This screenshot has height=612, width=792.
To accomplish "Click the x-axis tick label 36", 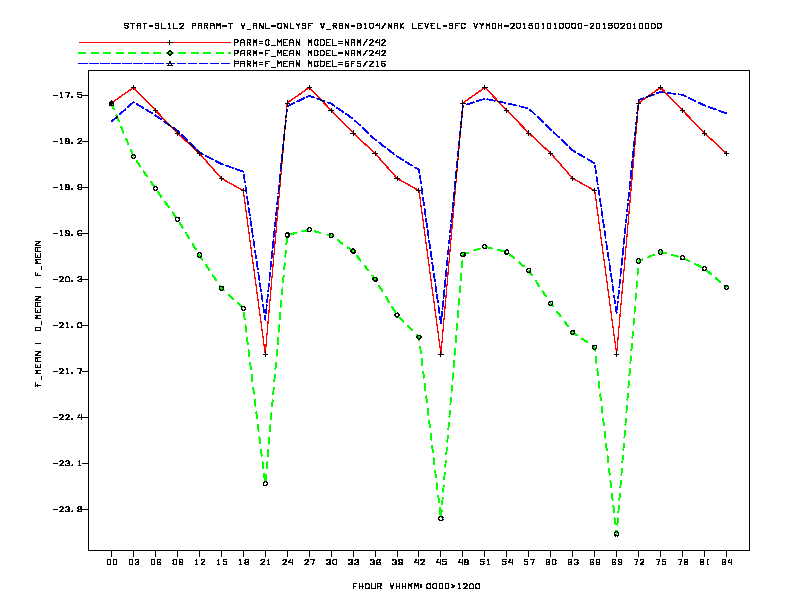I will coord(375,562).
